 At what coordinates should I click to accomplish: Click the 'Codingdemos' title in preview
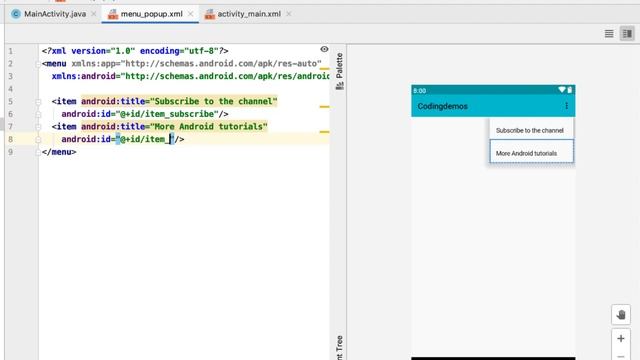[442, 106]
